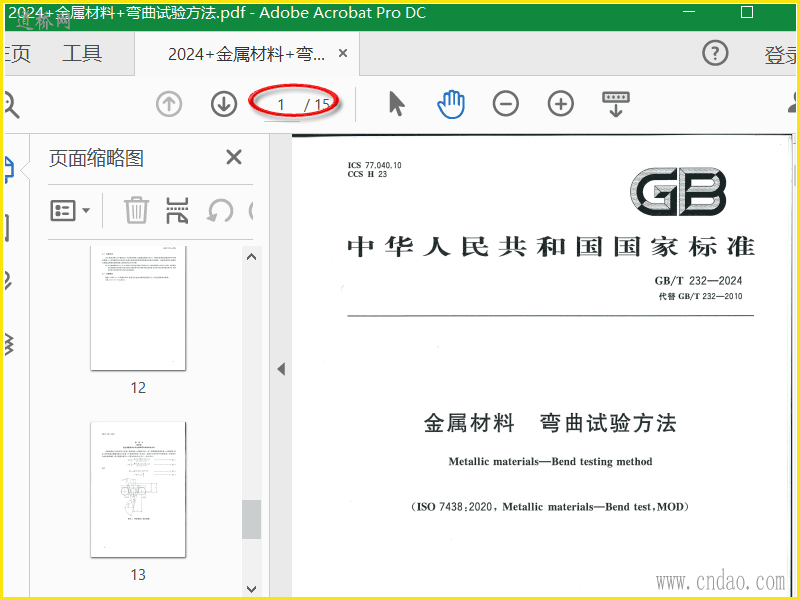Click the standard number 'GB/T 232—2024'
This screenshot has height=600, width=800.
(x=698, y=281)
